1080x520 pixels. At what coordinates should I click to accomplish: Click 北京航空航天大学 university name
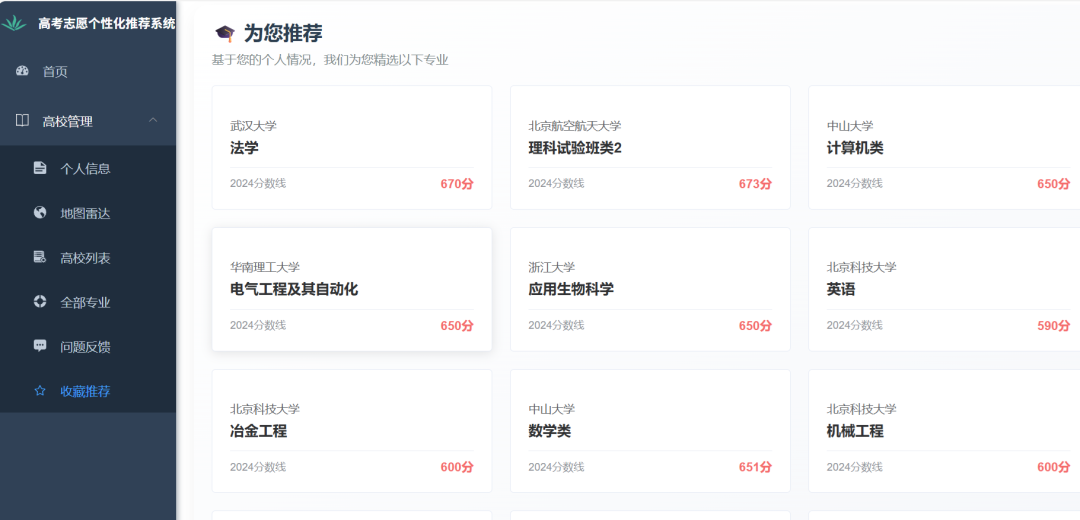(575, 125)
